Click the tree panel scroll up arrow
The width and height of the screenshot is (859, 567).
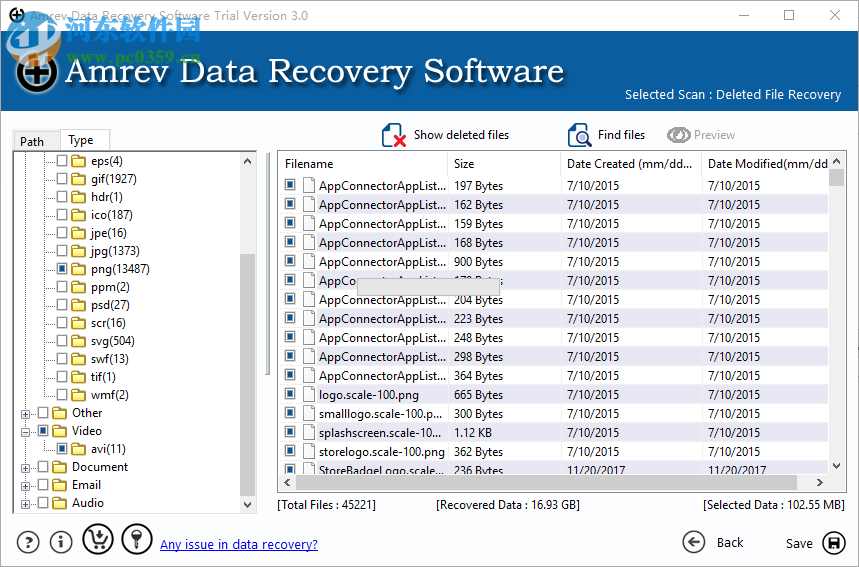point(248,161)
